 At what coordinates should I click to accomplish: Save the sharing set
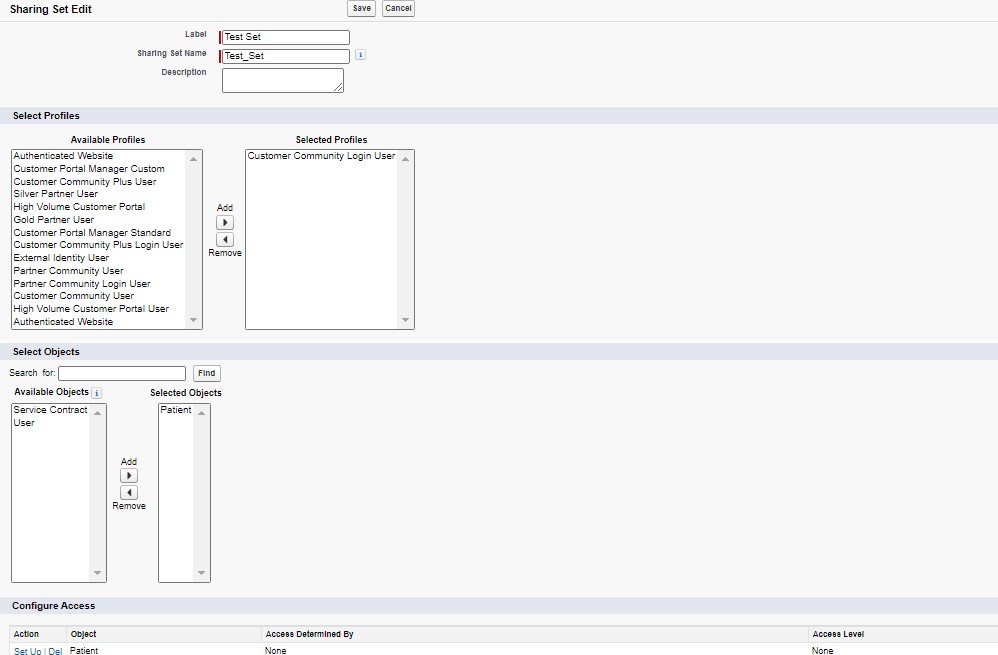(x=361, y=8)
